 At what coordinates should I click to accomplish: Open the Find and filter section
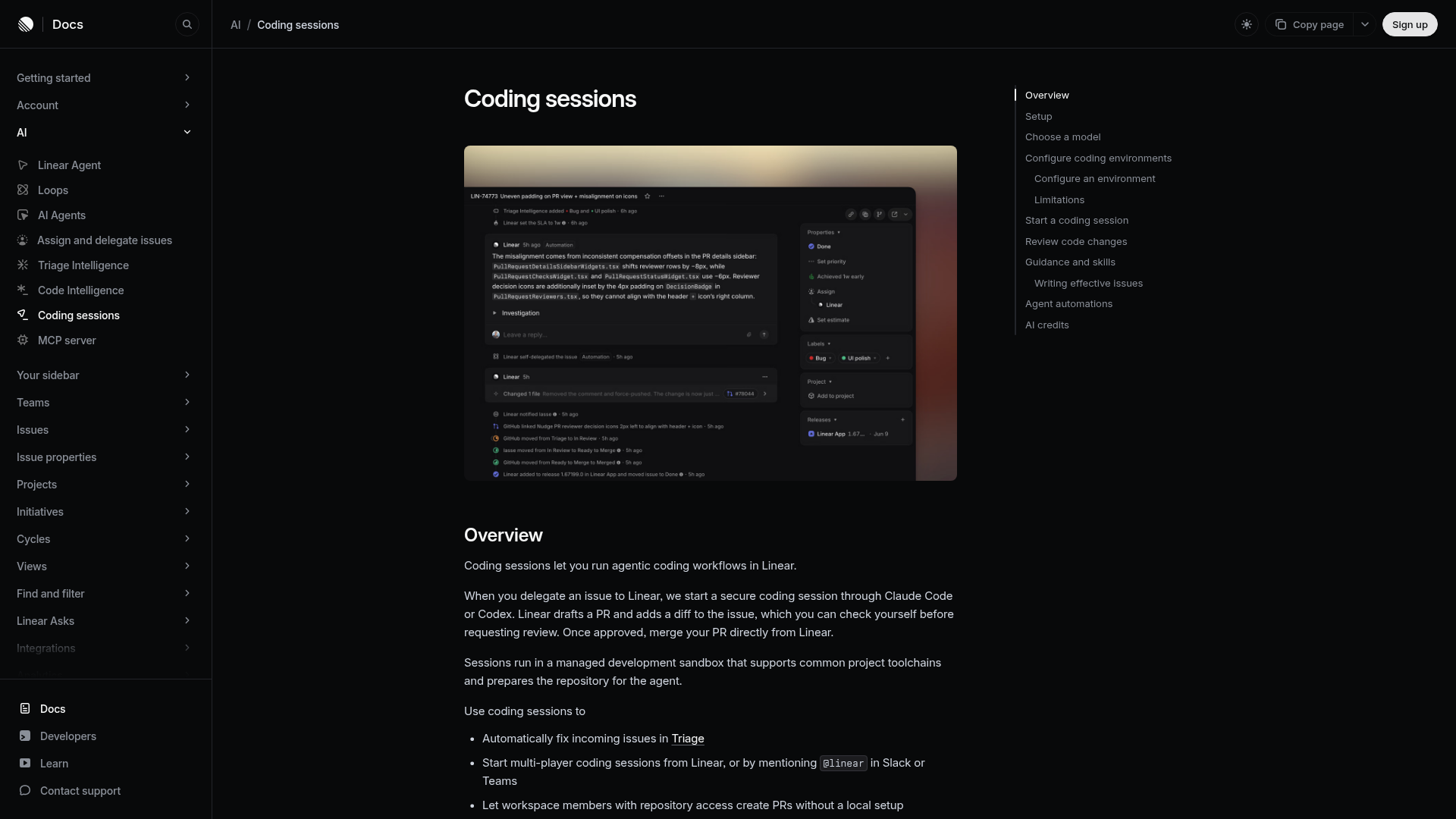click(105, 593)
